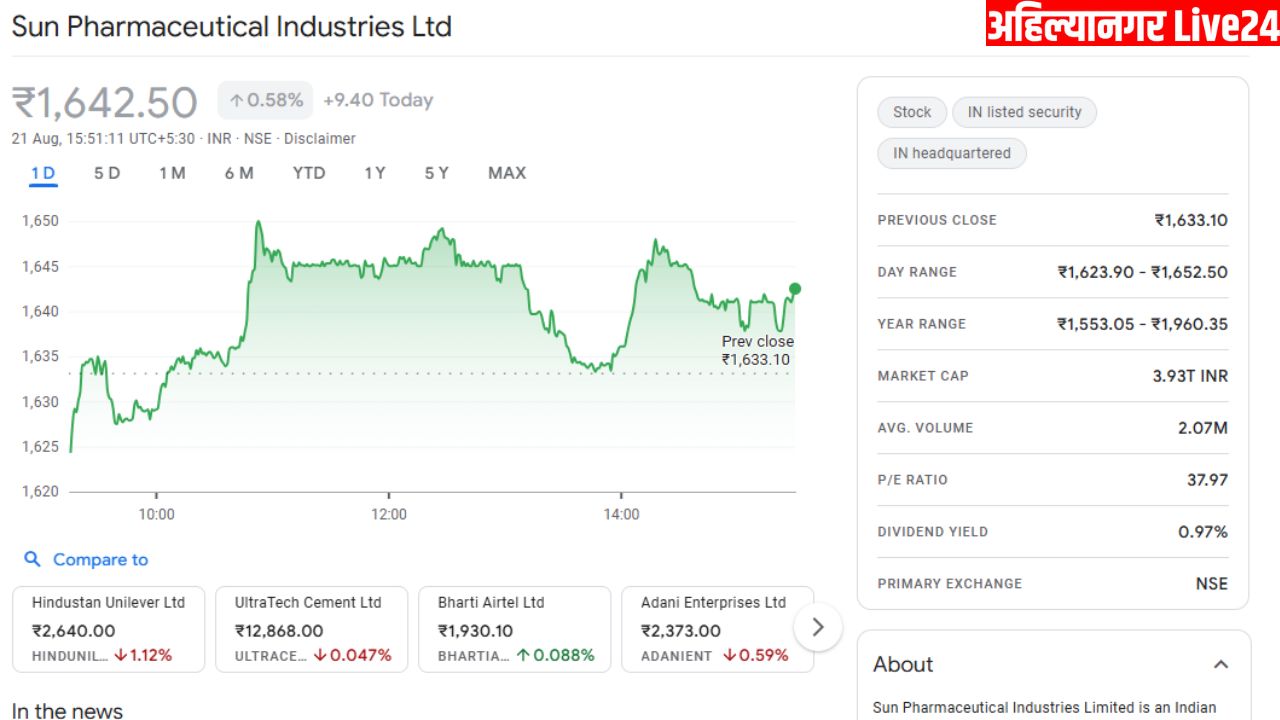Open the Hindustan Unilever Ltd card
The image size is (1280, 720).
click(109, 629)
